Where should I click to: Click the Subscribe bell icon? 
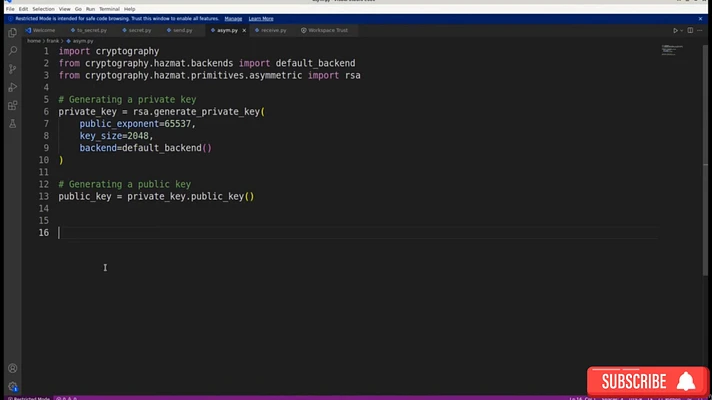686,381
